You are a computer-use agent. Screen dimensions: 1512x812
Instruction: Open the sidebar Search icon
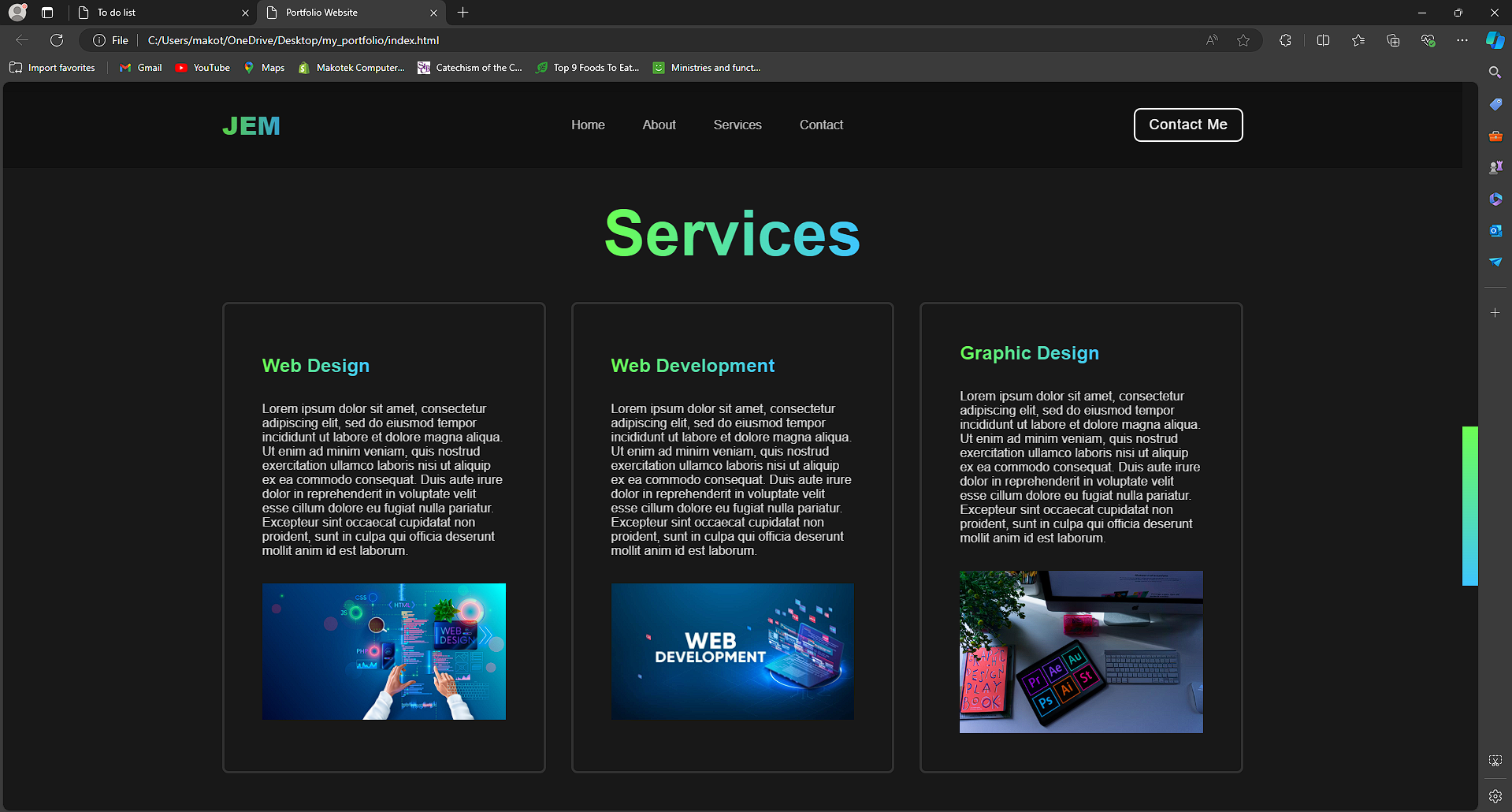pyautogui.click(x=1495, y=73)
